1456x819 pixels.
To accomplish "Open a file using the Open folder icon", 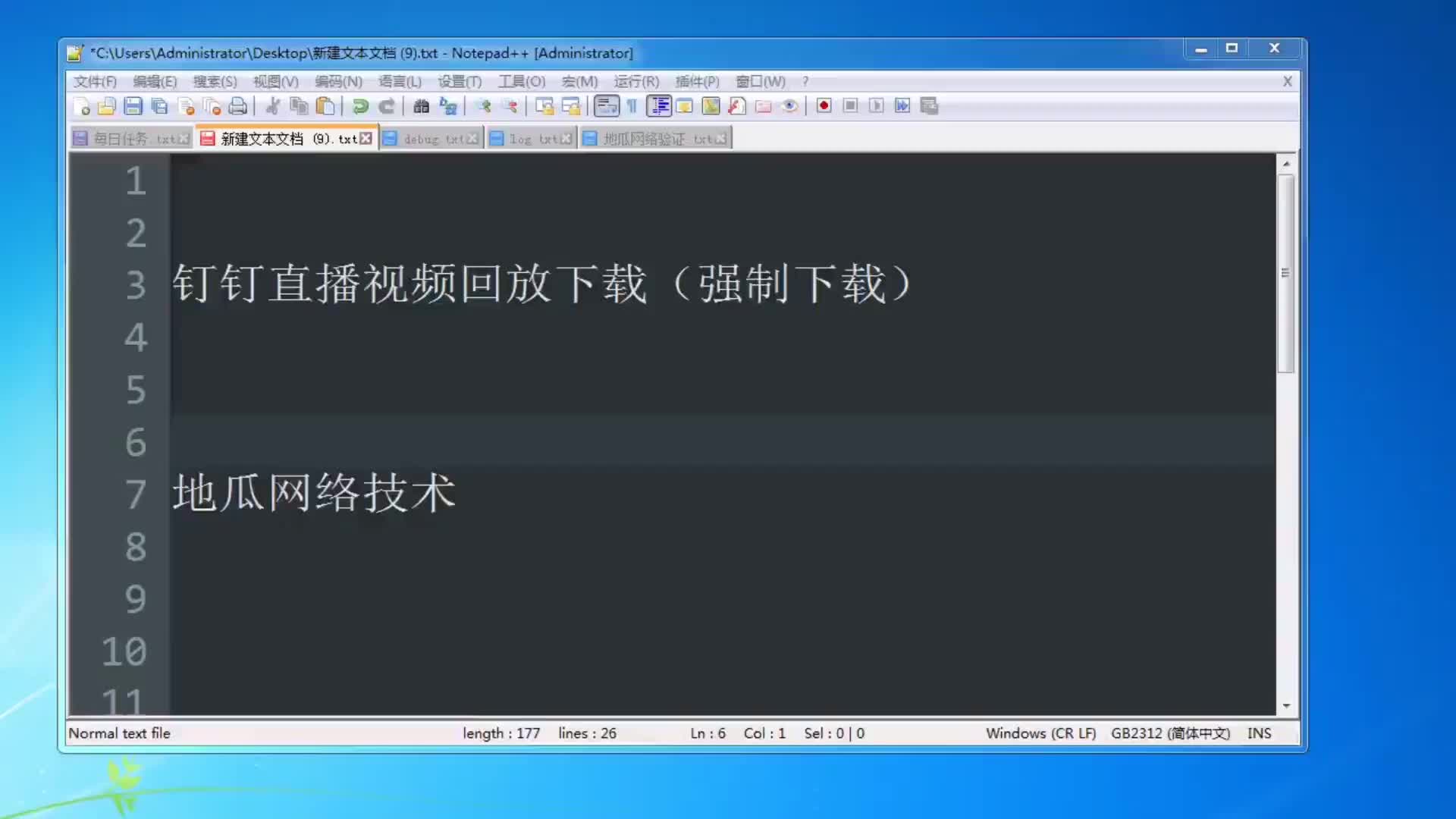I will pyautogui.click(x=107, y=107).
